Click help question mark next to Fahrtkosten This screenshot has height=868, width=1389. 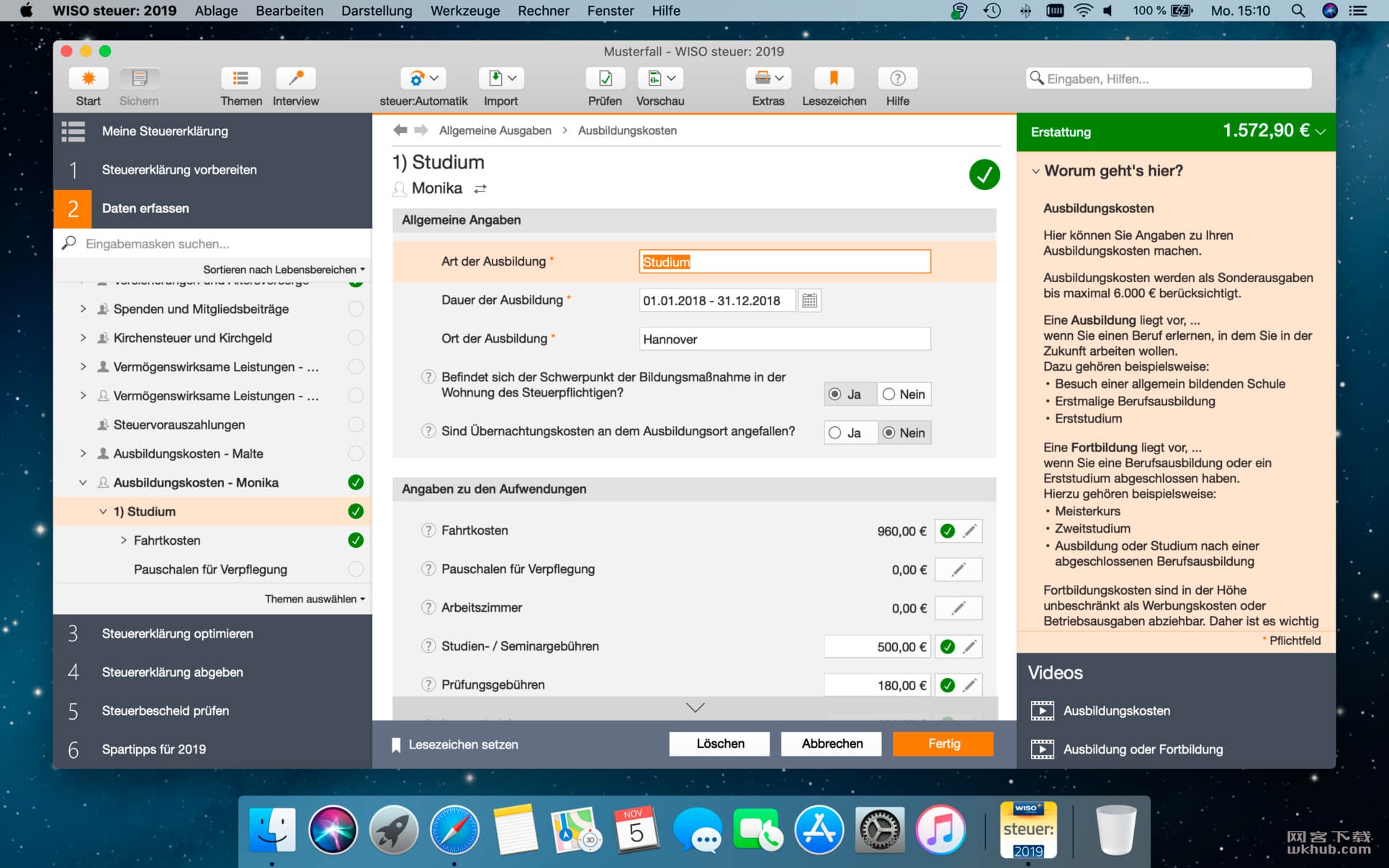(x=428, y=530)
